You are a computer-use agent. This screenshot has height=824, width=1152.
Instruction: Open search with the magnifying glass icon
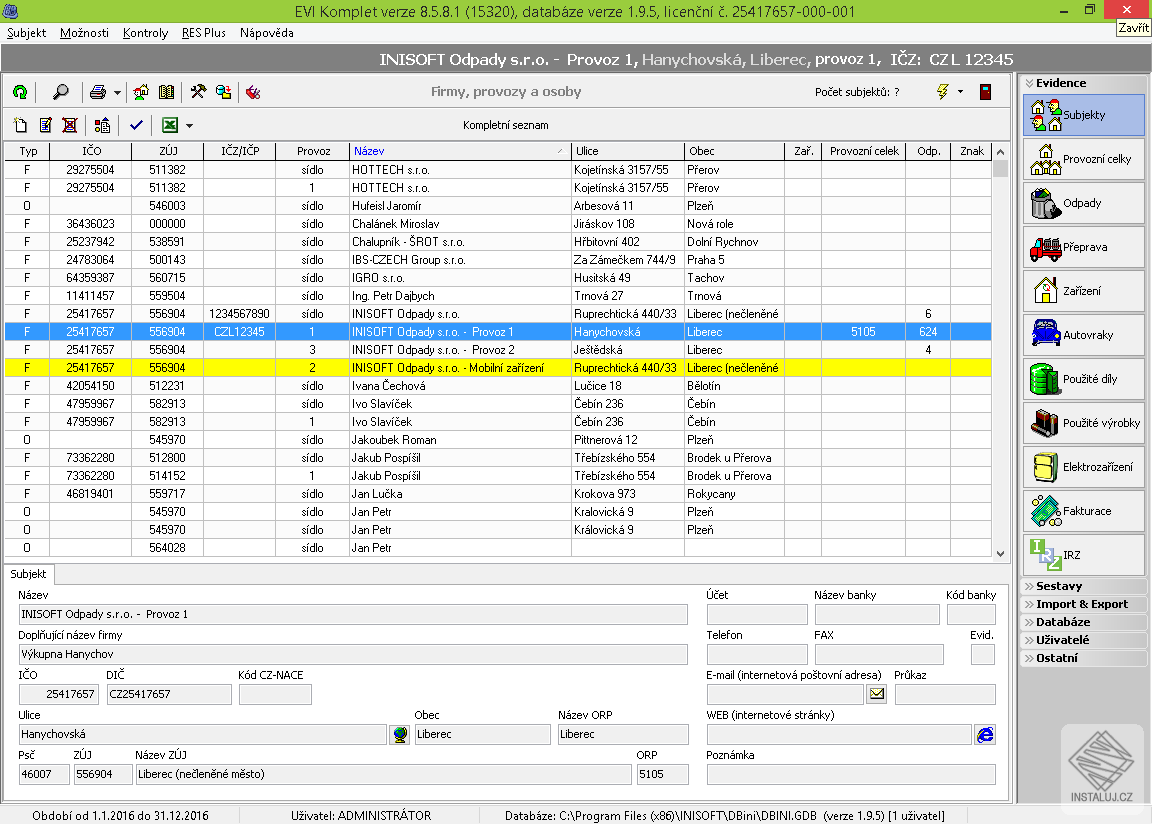pyautogui.click(x=60, y=92)
